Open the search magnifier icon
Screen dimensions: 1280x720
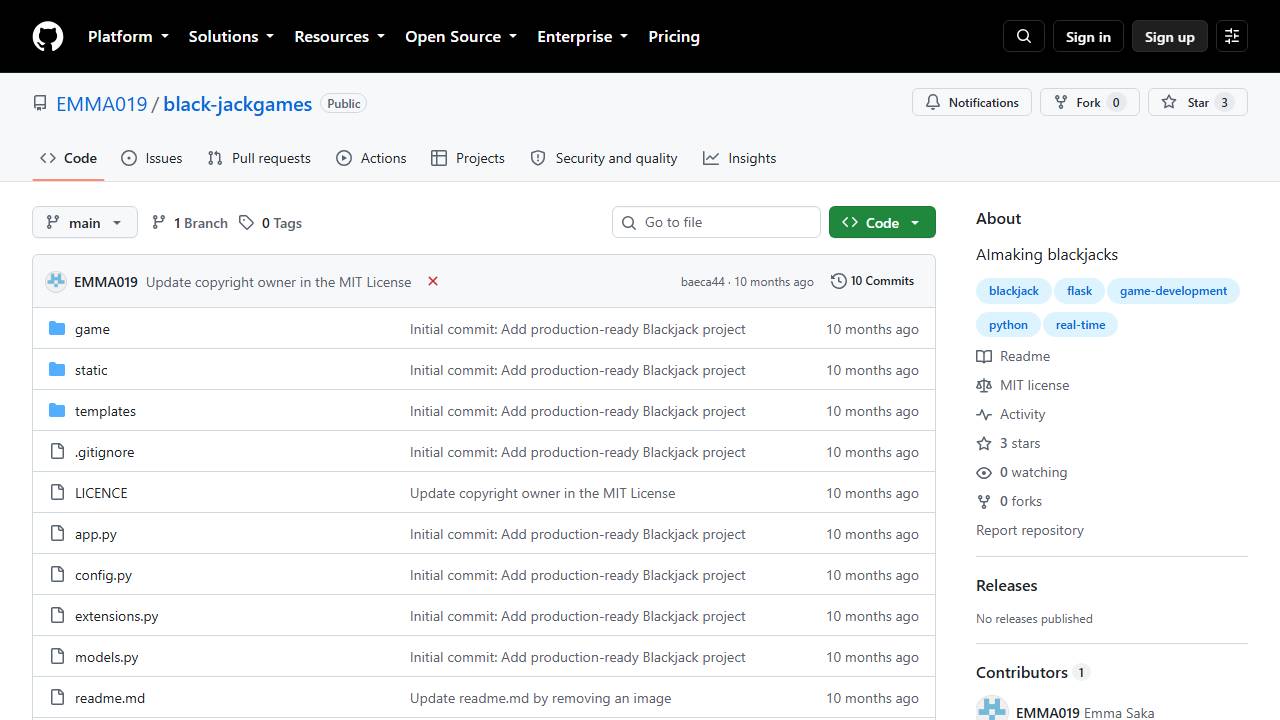click(1024, 36)
